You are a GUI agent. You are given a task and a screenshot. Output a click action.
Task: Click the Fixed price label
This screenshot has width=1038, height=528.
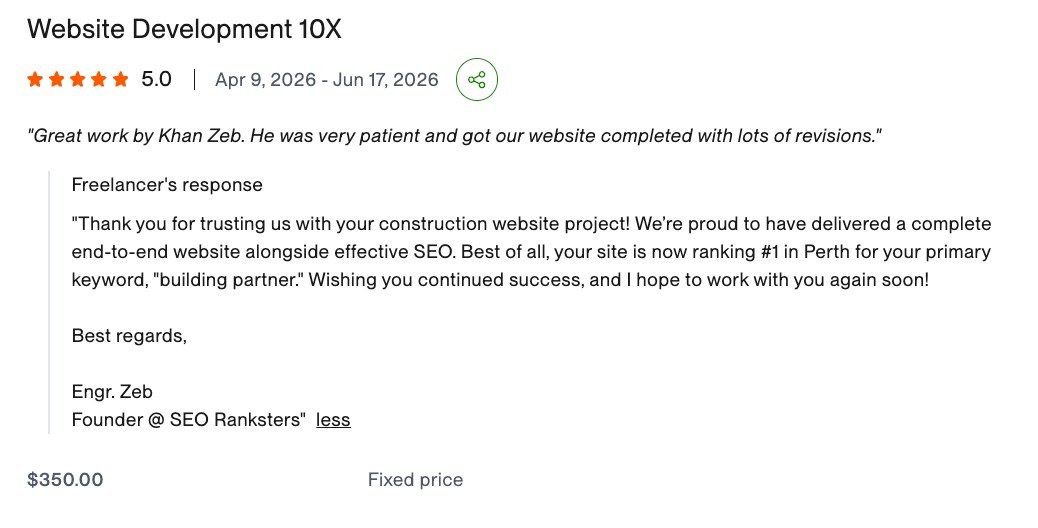click(415, 480)
